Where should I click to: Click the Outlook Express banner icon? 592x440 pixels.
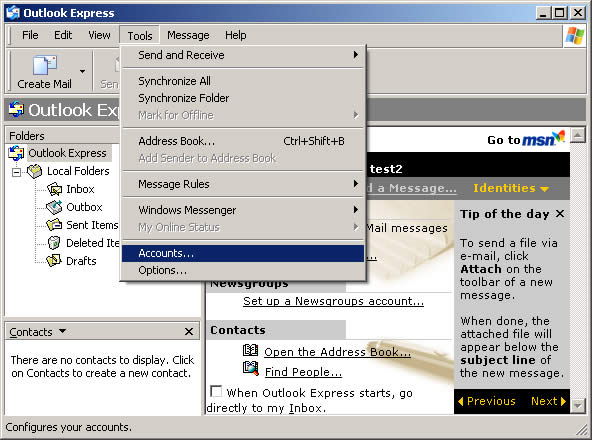point(16,109)
